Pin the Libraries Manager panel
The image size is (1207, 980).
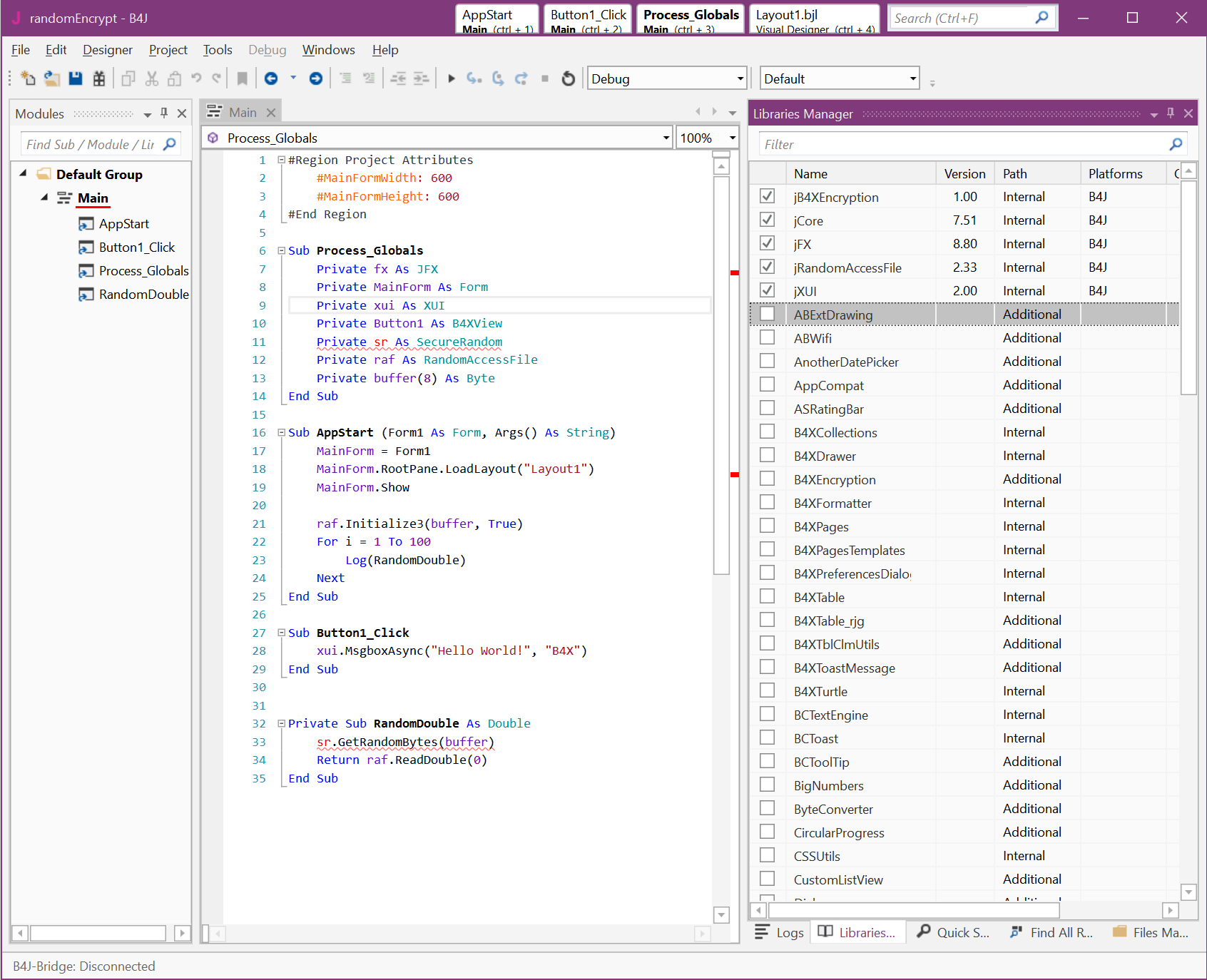click(1171, 113)
